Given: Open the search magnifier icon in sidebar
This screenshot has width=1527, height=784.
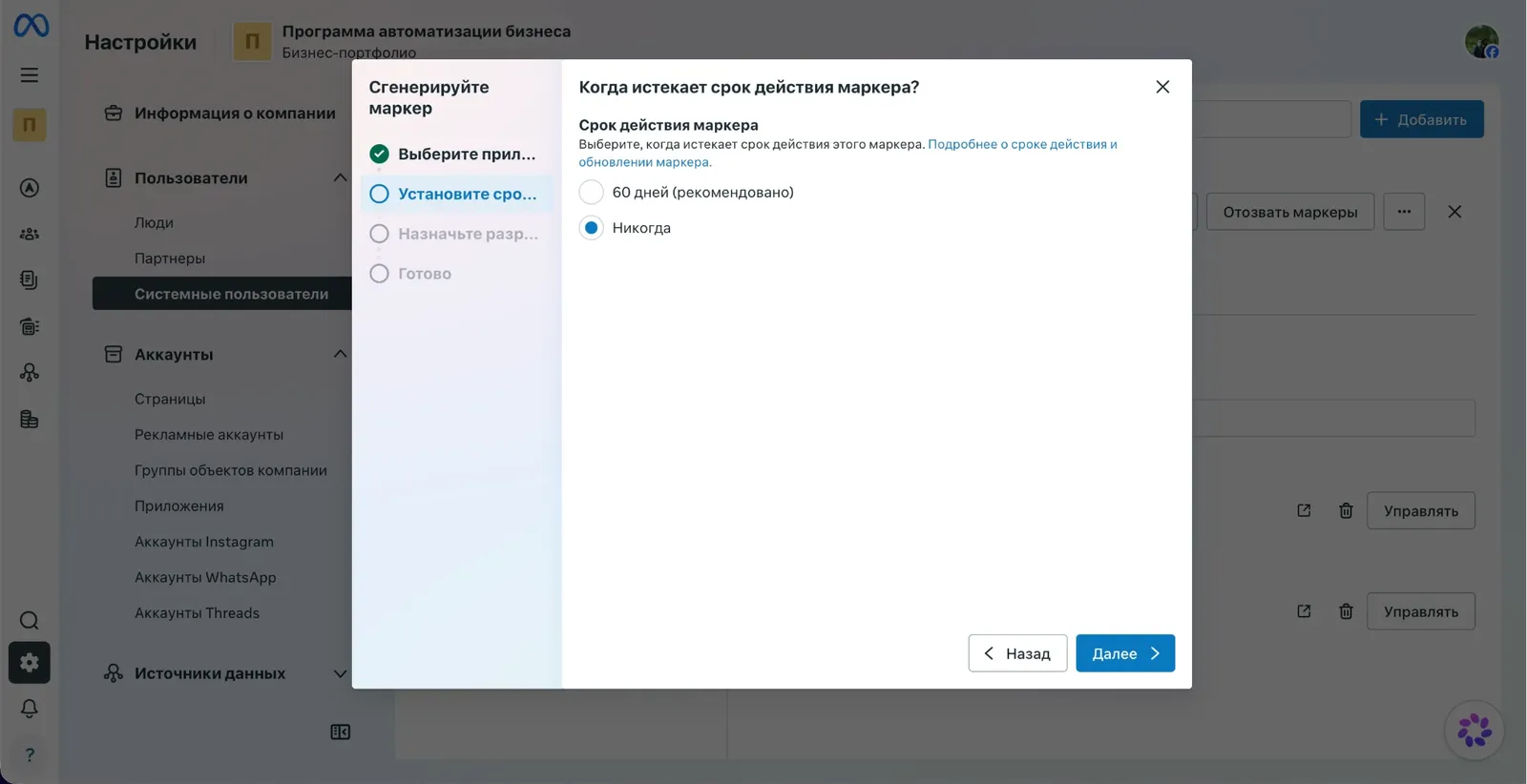Looking at the screenshot, I should tap(30, 621).
